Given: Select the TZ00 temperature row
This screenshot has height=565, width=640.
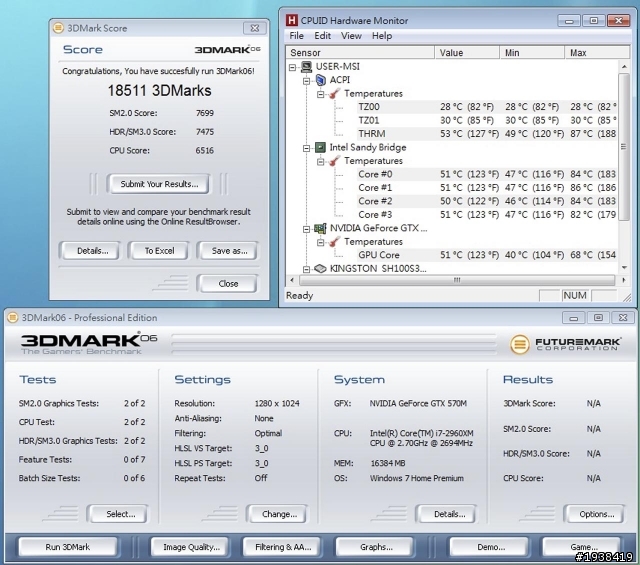Looking at the screenshot, I should tap(486, 107).
